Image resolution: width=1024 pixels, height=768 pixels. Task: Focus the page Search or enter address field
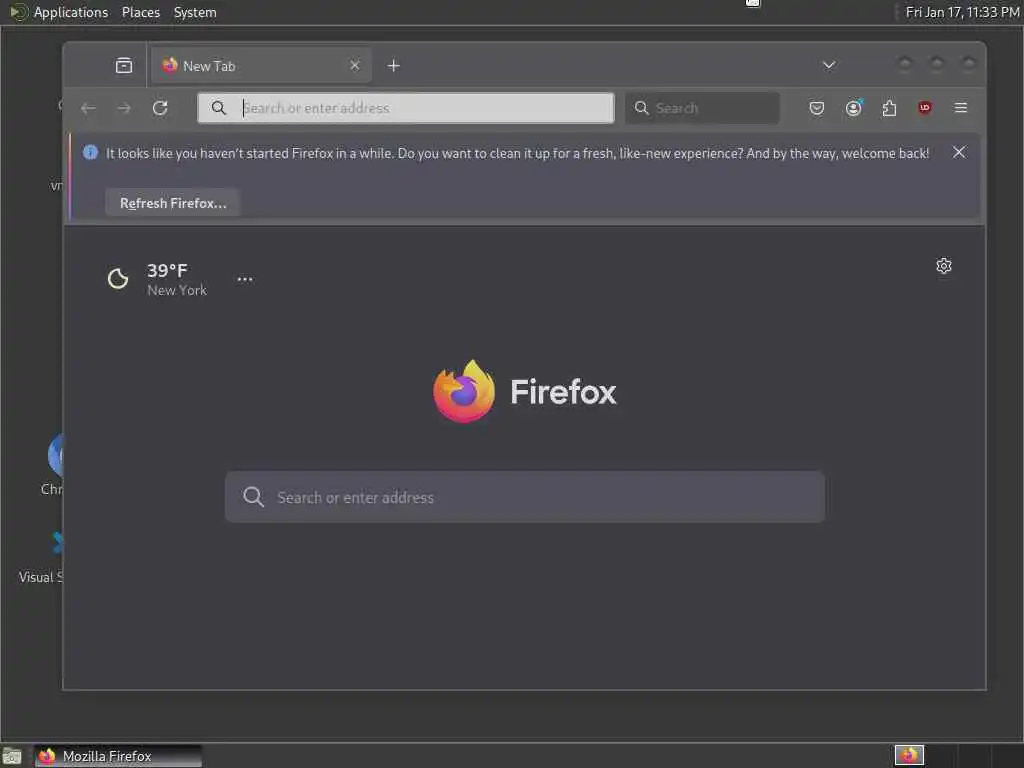click(x=525, y=497)
